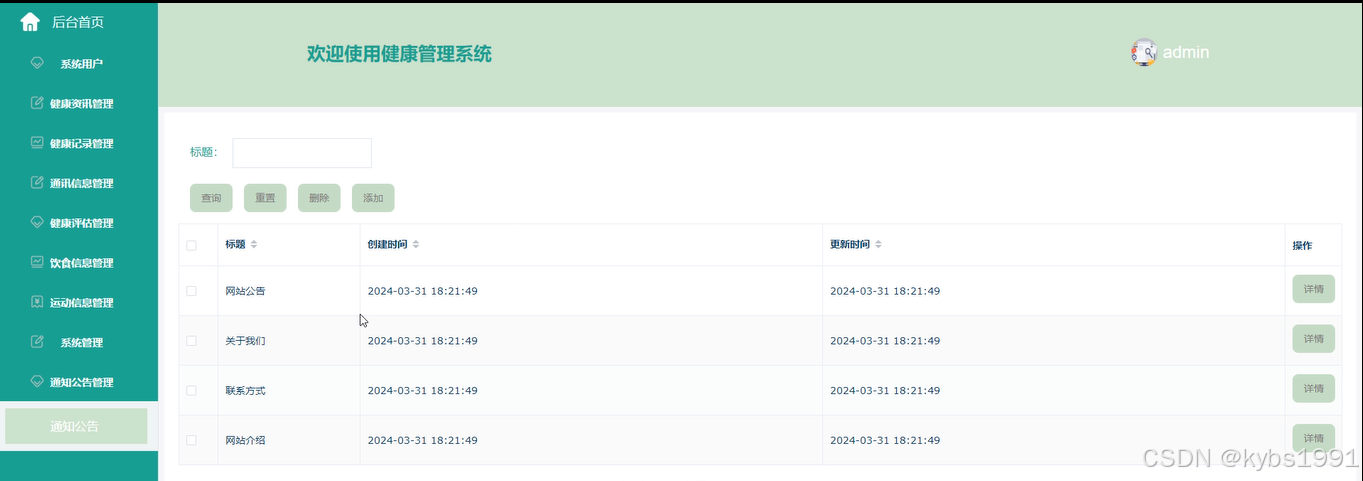1363x481 pixels.
Task: Toggle the select-all checkbox in table header
Action: pos(192,245)
